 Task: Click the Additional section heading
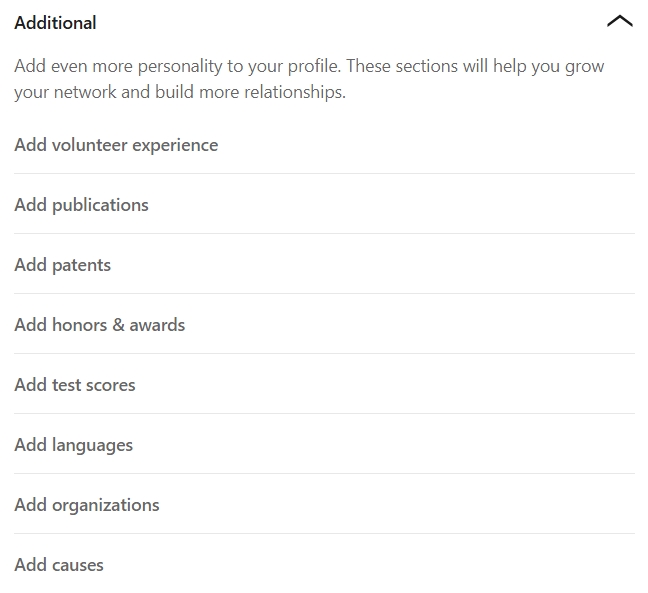pos(55,23)
